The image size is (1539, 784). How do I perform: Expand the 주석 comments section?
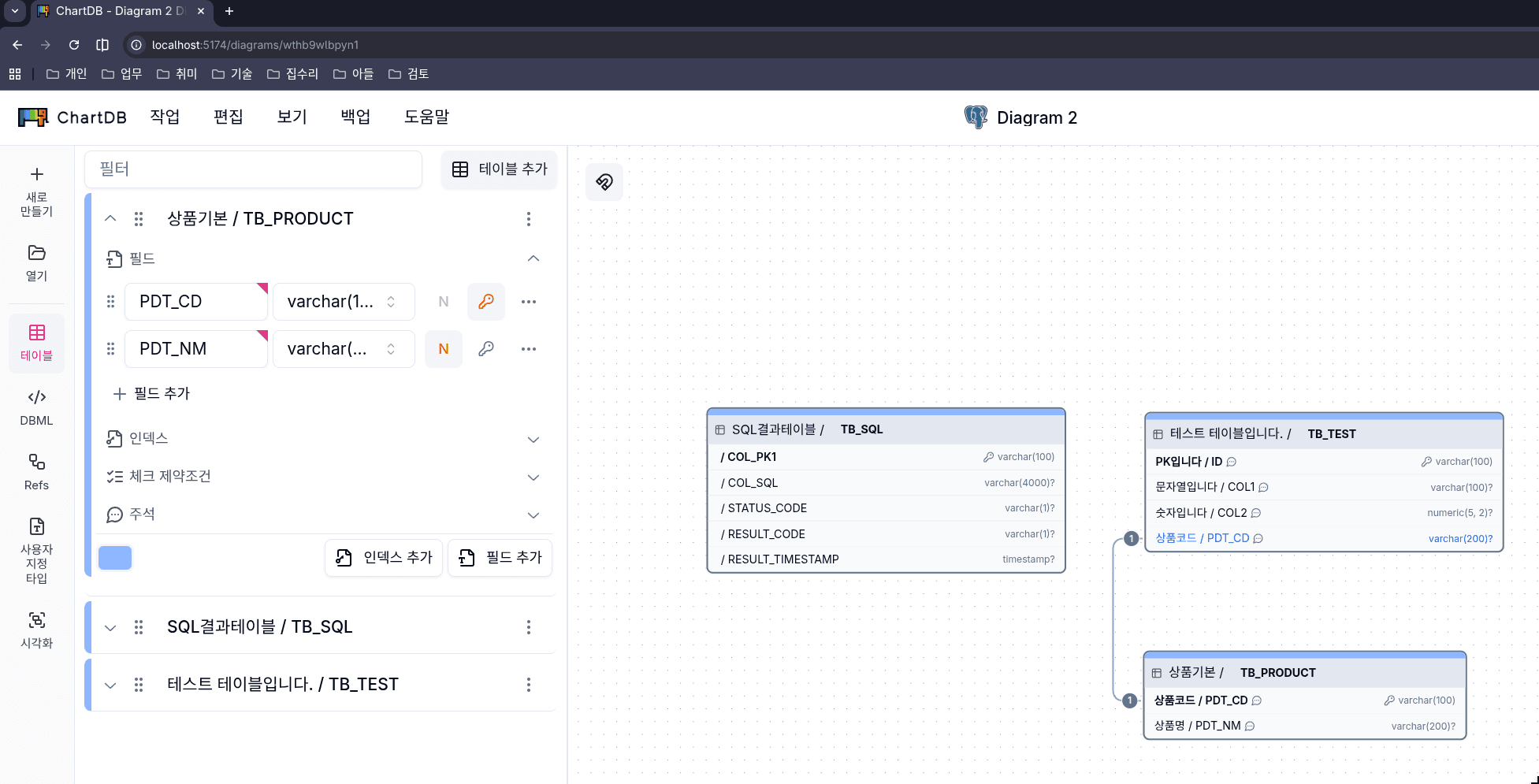tap(533, 515)
